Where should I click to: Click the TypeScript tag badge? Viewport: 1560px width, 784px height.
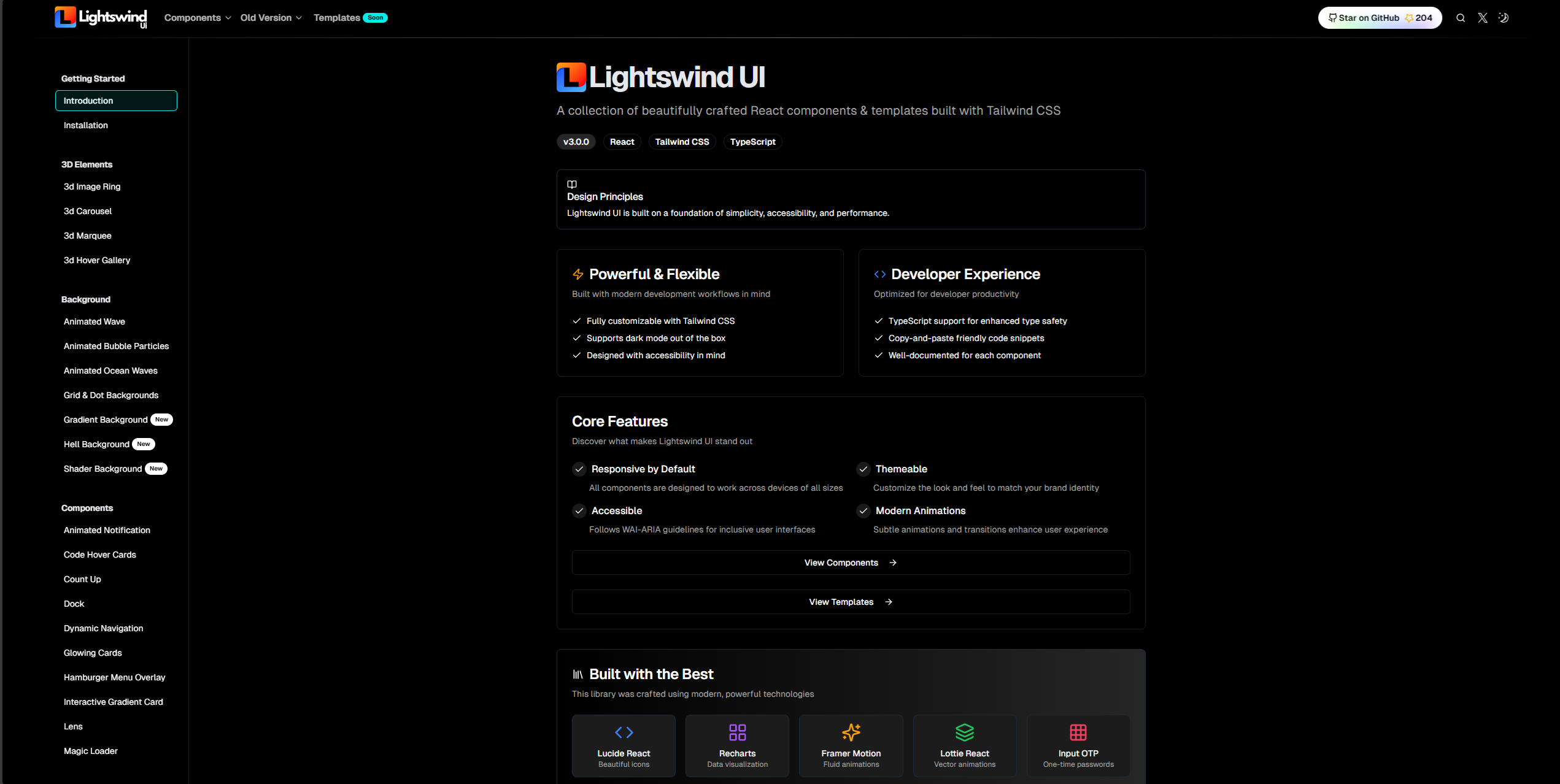click(752, 142)
